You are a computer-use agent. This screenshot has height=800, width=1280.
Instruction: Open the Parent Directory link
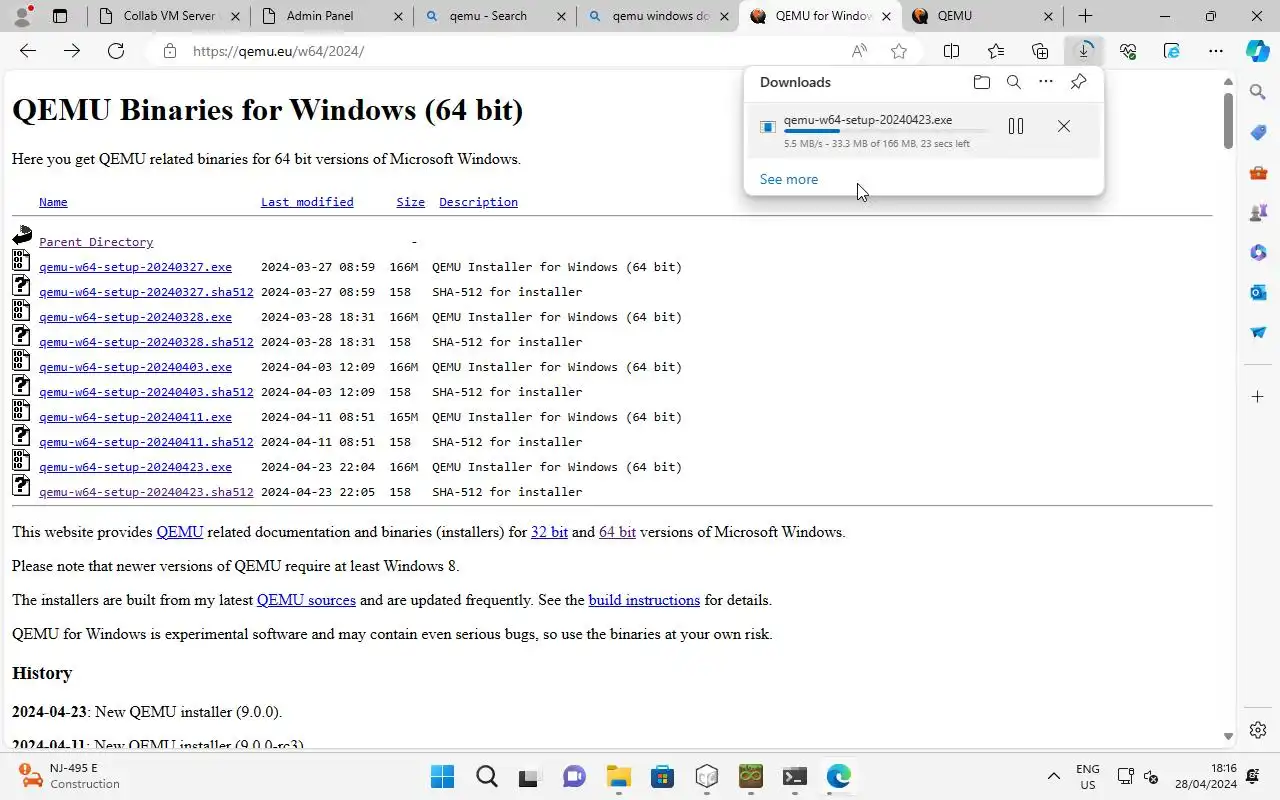[96, 242]
